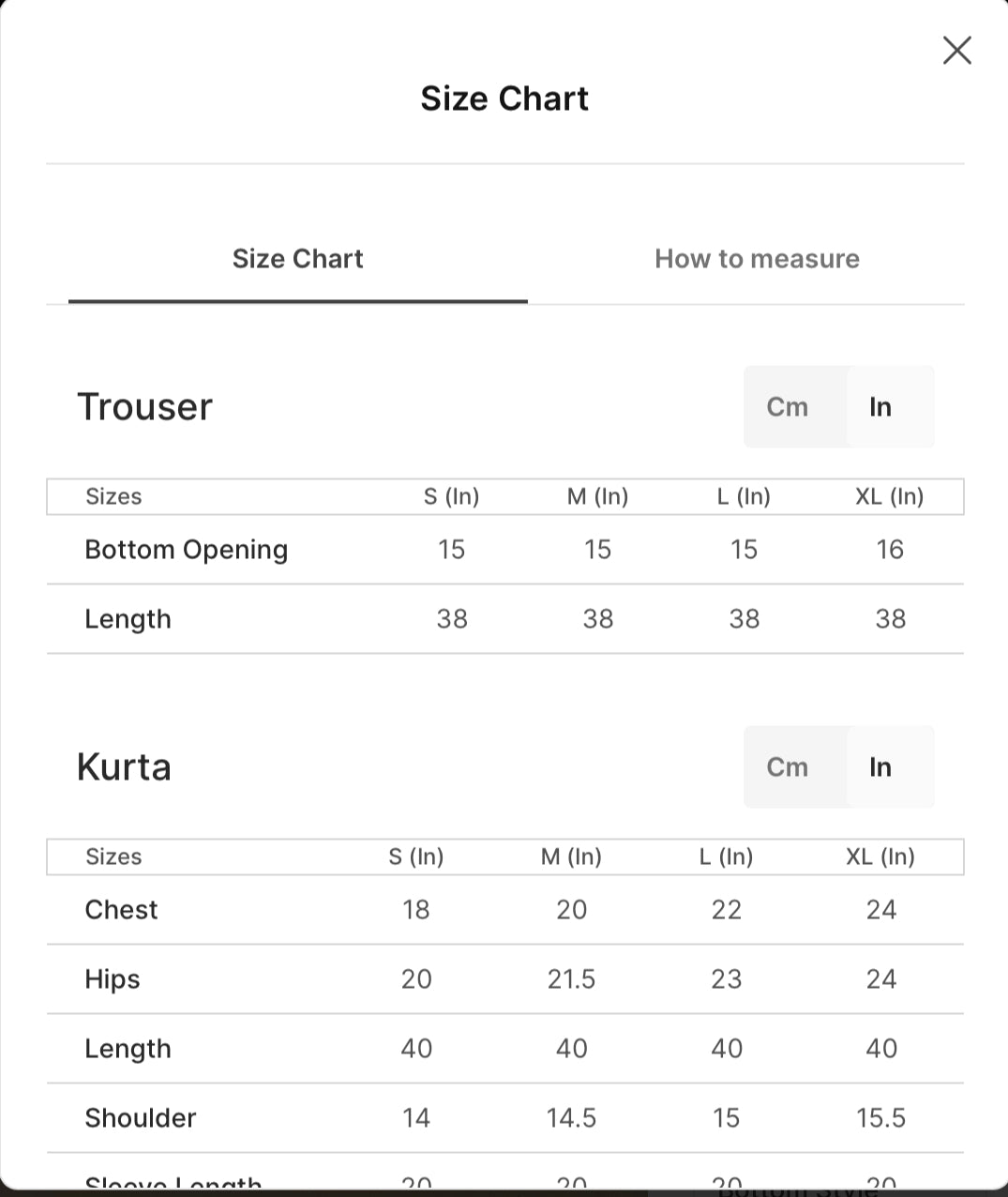Click the Size Chart dialog title
Image resolution: width=1008 pixels, height=1197 pixels.
coord(504,98)
